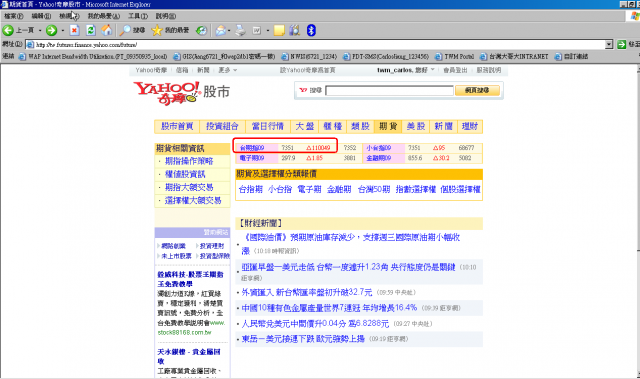This screenshot has width=640, height=379.
Task: Open the NWIS links bar shortcut
Action: click(309, 57)
